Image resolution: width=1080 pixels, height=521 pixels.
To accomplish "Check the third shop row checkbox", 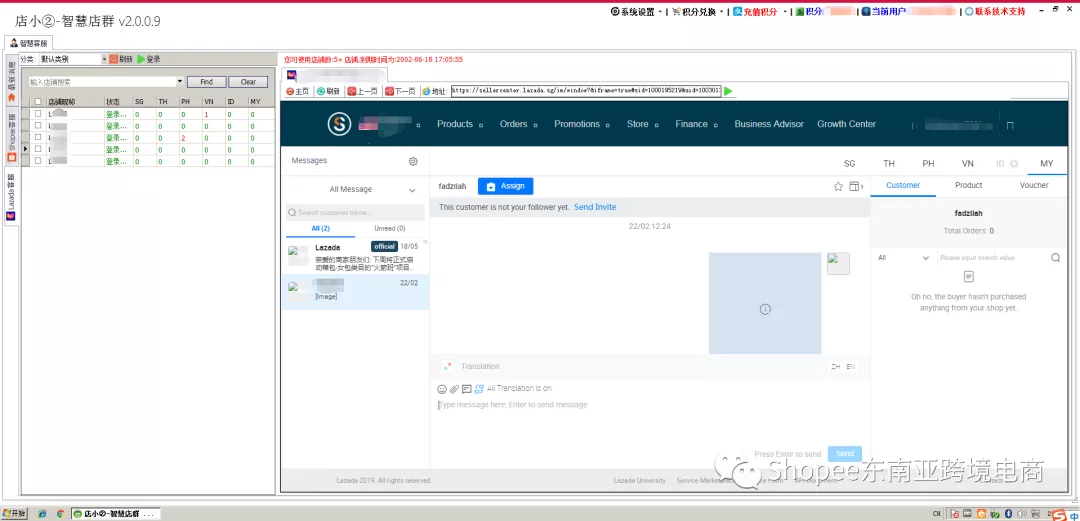I will click(x=39, y=137).
